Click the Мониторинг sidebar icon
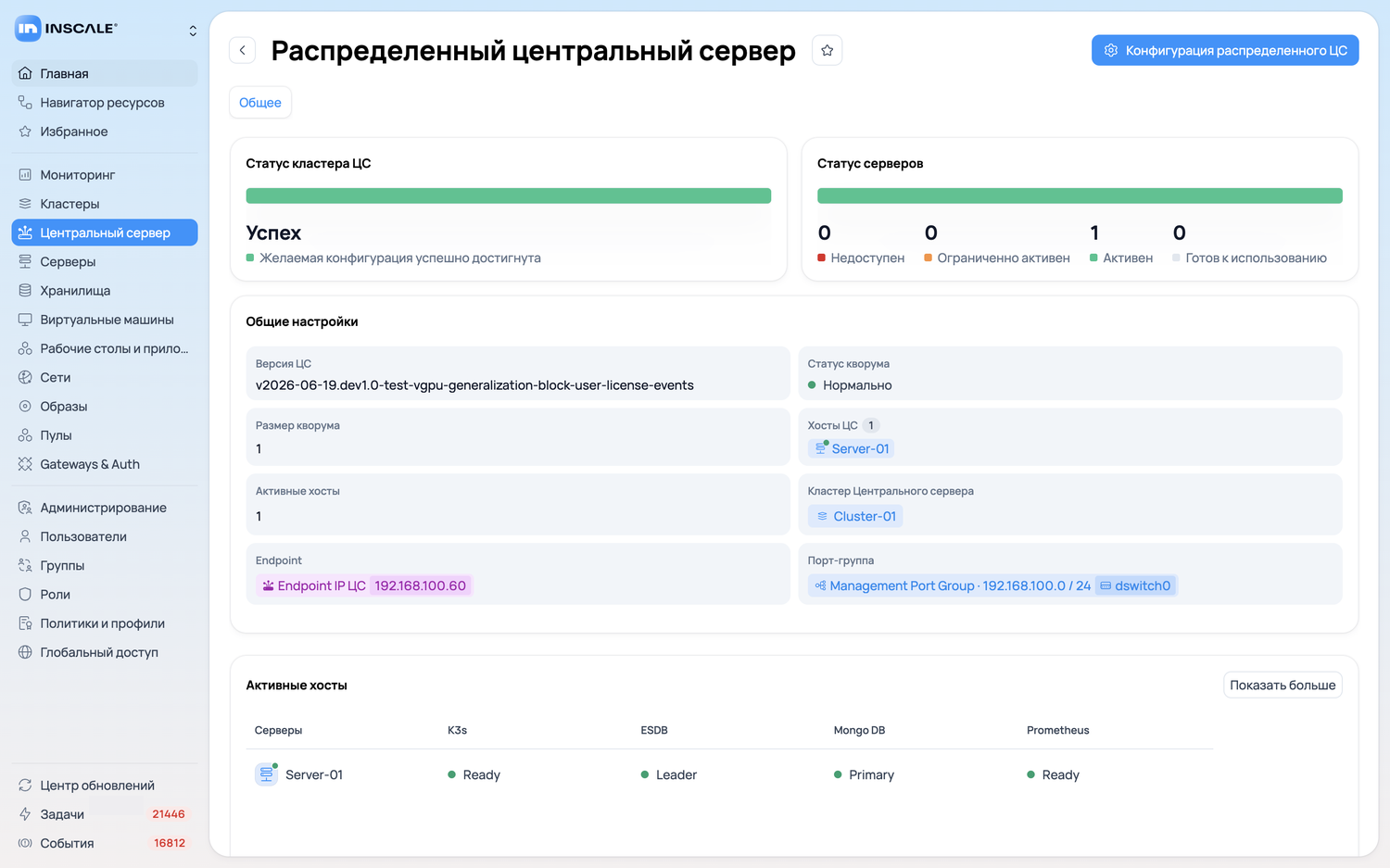The height and width of the screenshot is (868, 1390). 25,175
